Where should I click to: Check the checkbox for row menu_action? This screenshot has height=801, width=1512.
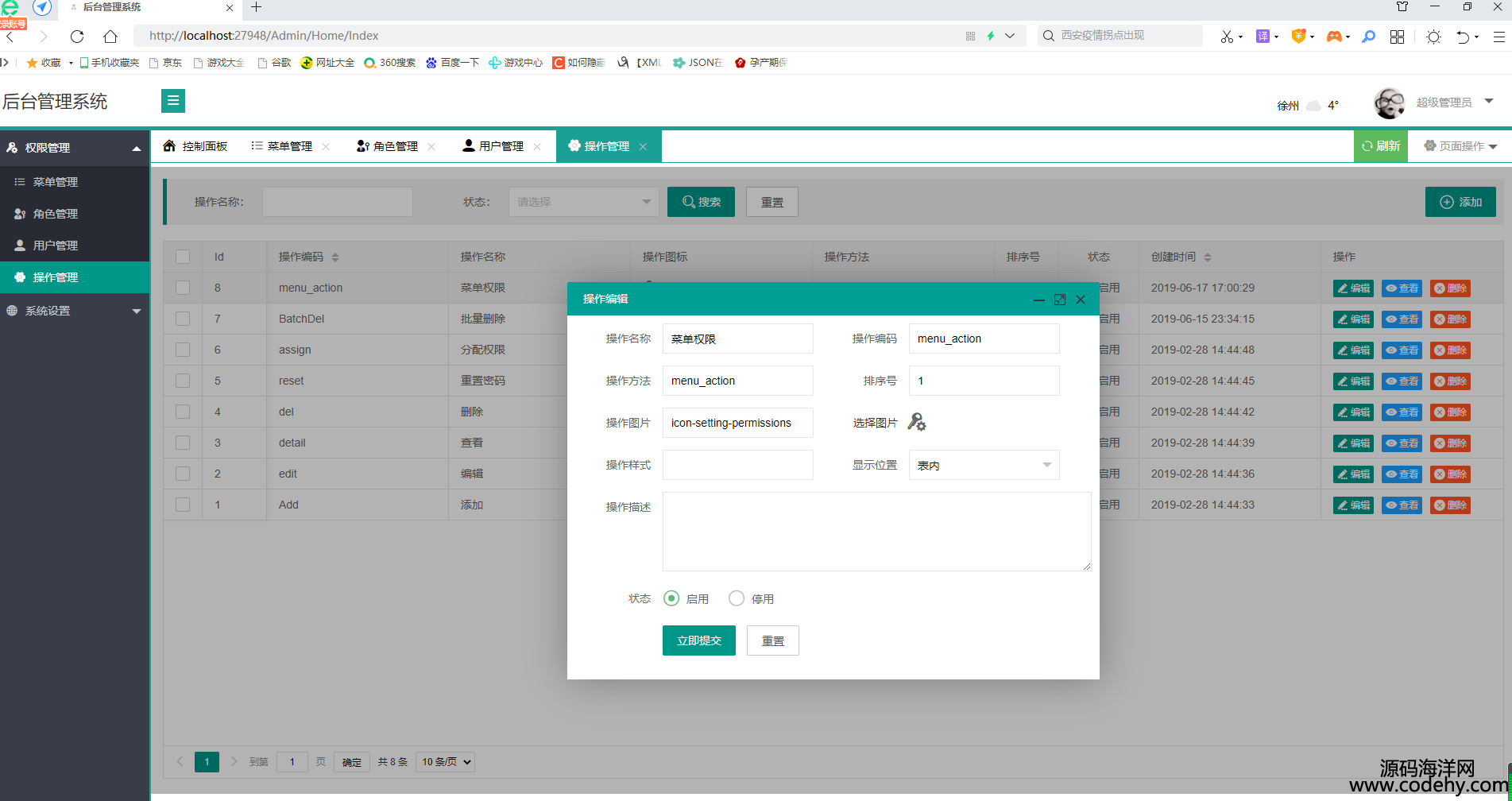183,288
